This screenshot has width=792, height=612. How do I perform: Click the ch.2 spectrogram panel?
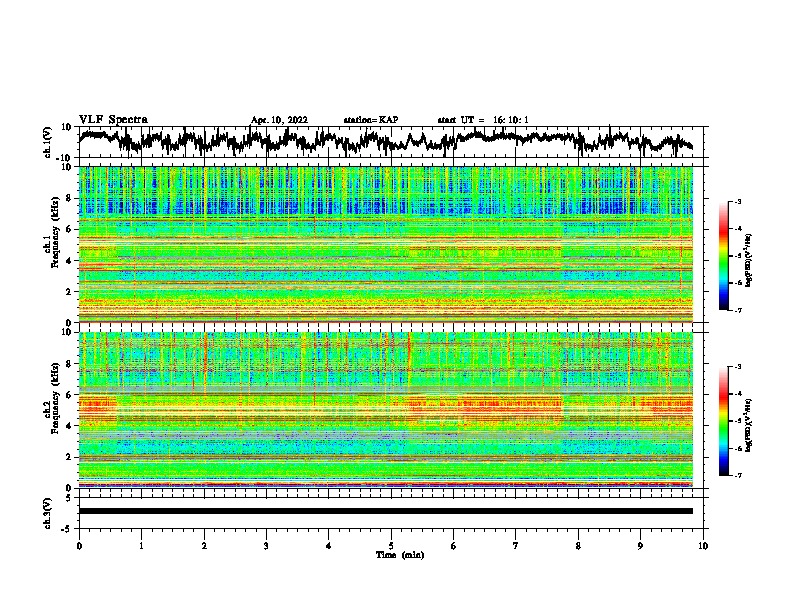click(x=385, y=410)
